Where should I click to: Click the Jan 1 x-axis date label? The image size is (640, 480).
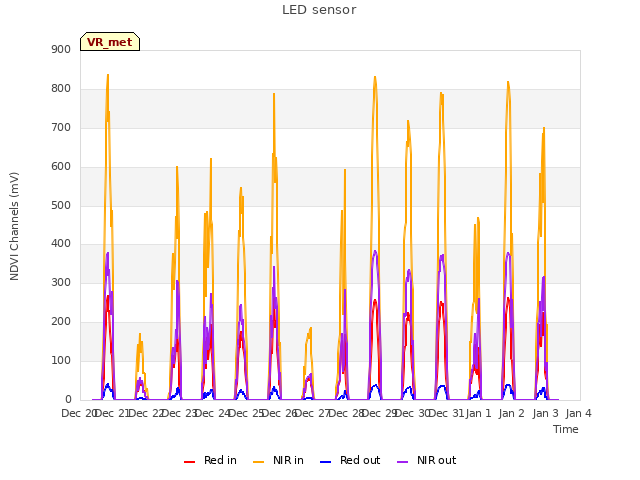pos(478,413)
